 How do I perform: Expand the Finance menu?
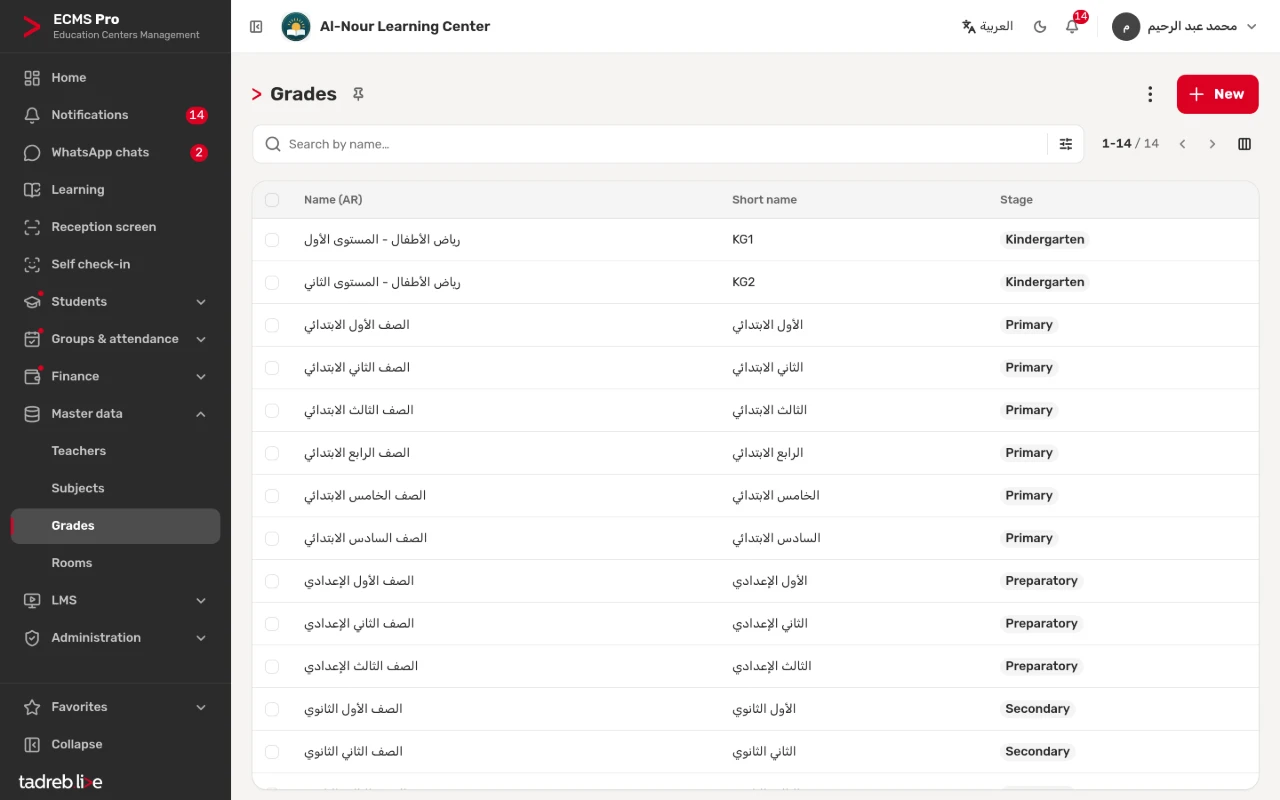[115, 376]
